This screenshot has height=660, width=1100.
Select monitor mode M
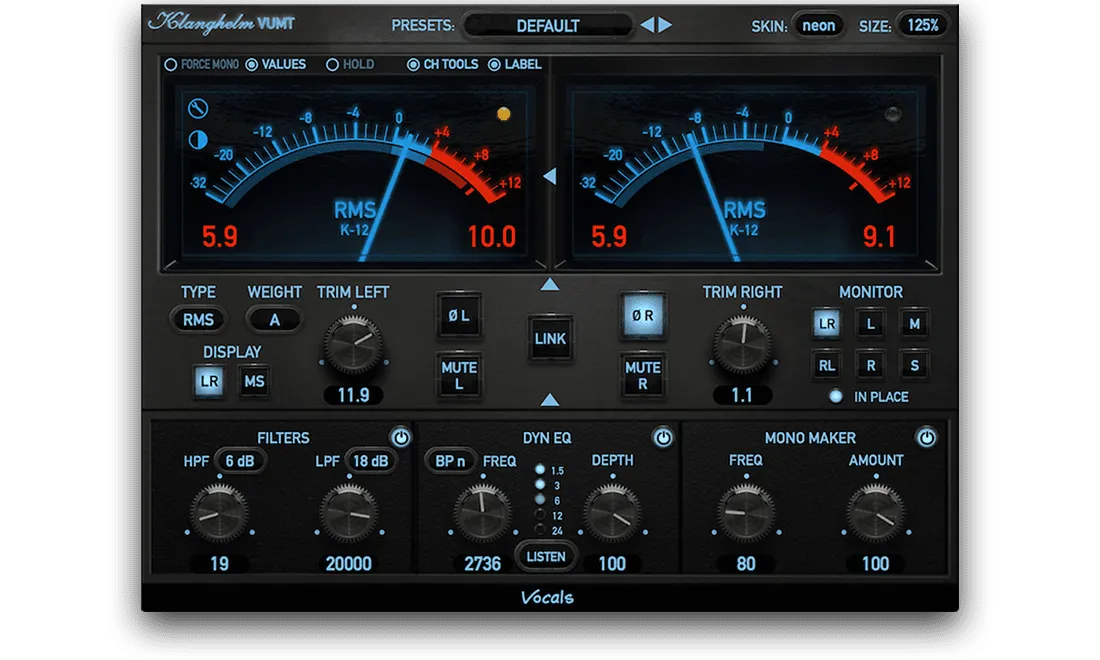[914, 324]
